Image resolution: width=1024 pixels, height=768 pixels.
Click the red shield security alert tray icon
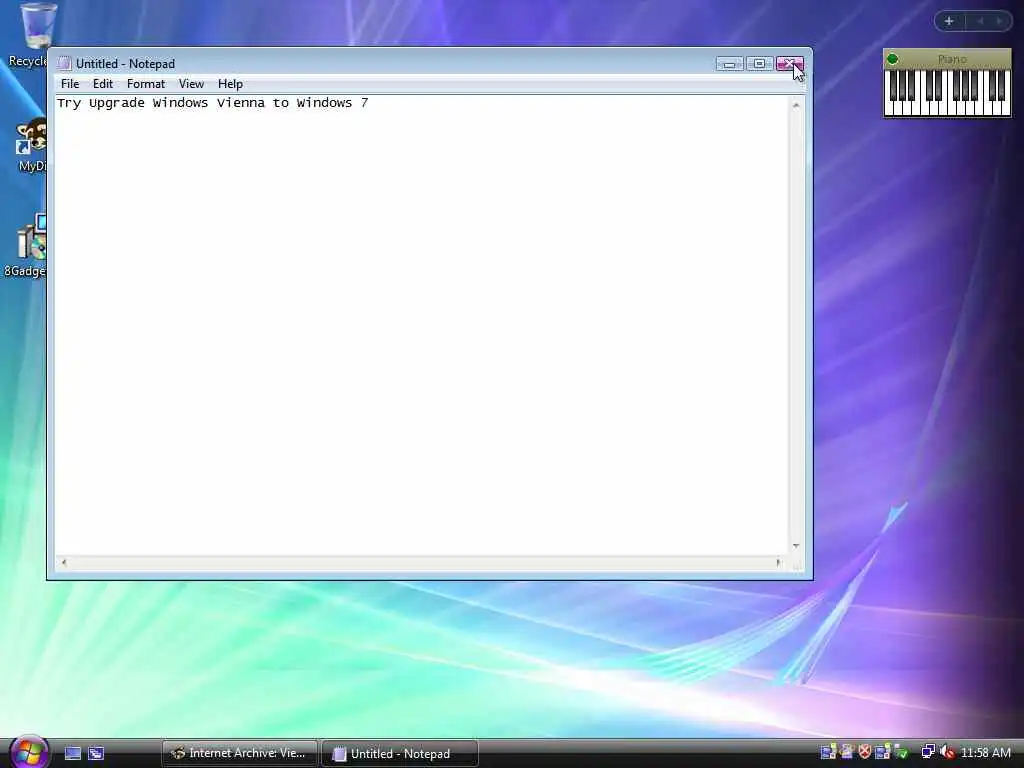pos(865,752)
